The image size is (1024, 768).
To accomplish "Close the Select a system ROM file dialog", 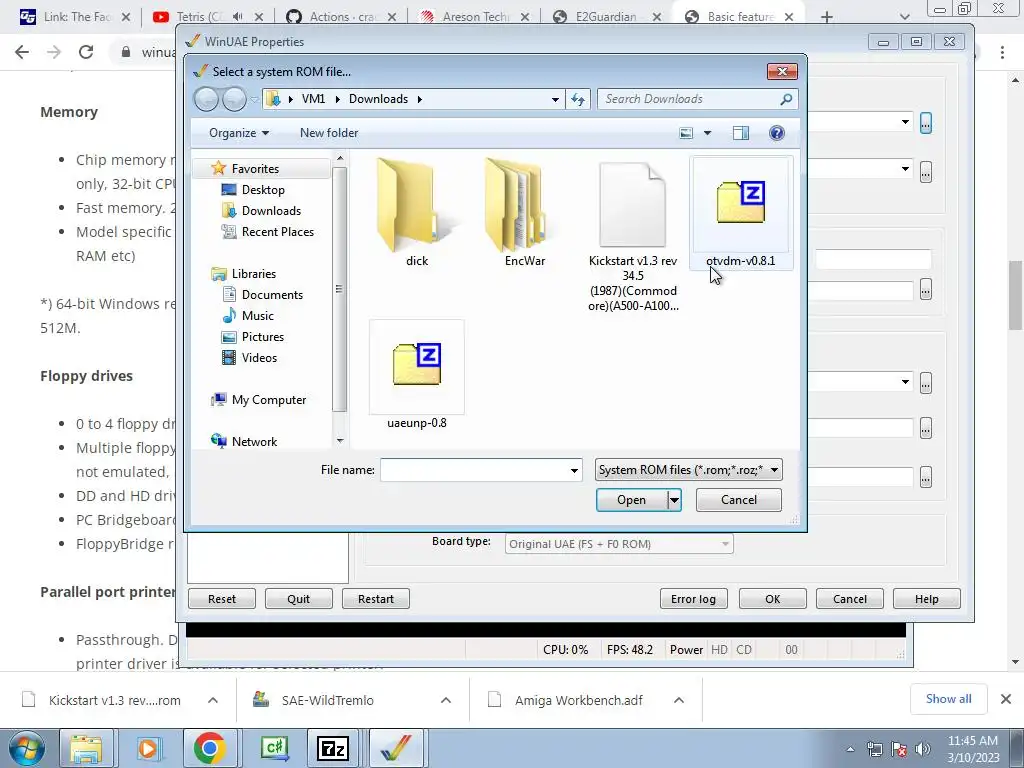I will click(782, 71).
